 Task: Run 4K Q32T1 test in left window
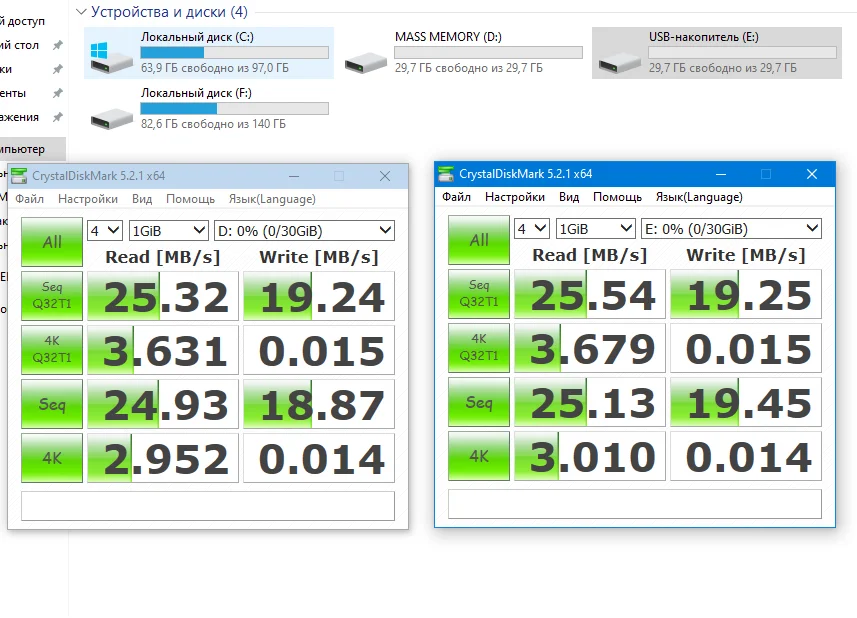[52, 350]
